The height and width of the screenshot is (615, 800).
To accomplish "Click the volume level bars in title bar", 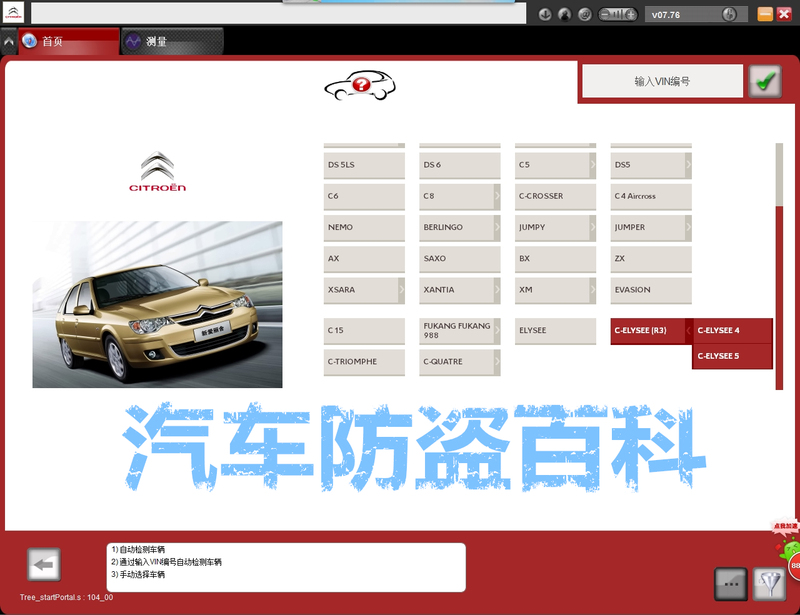I will [618, 14].
